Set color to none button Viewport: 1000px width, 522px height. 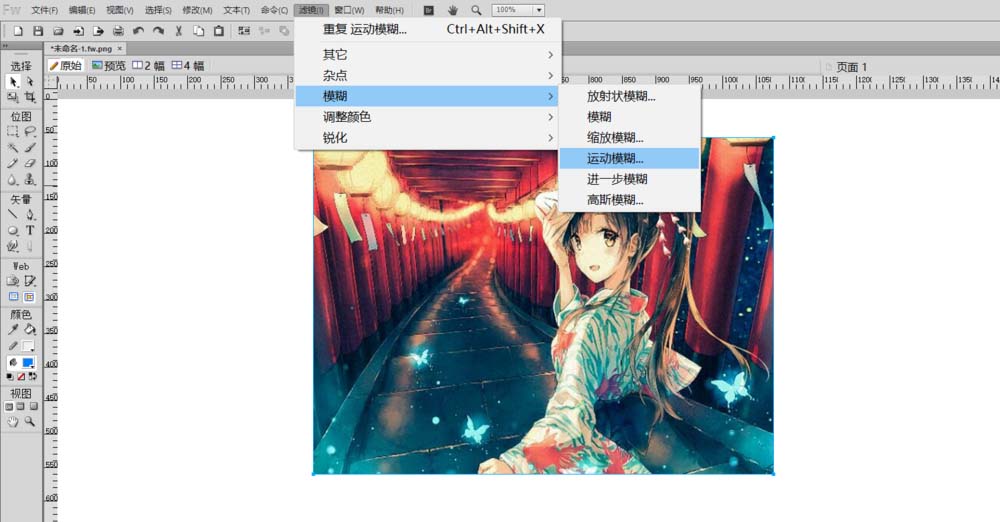pyautogui.click(x=21, y=377)
